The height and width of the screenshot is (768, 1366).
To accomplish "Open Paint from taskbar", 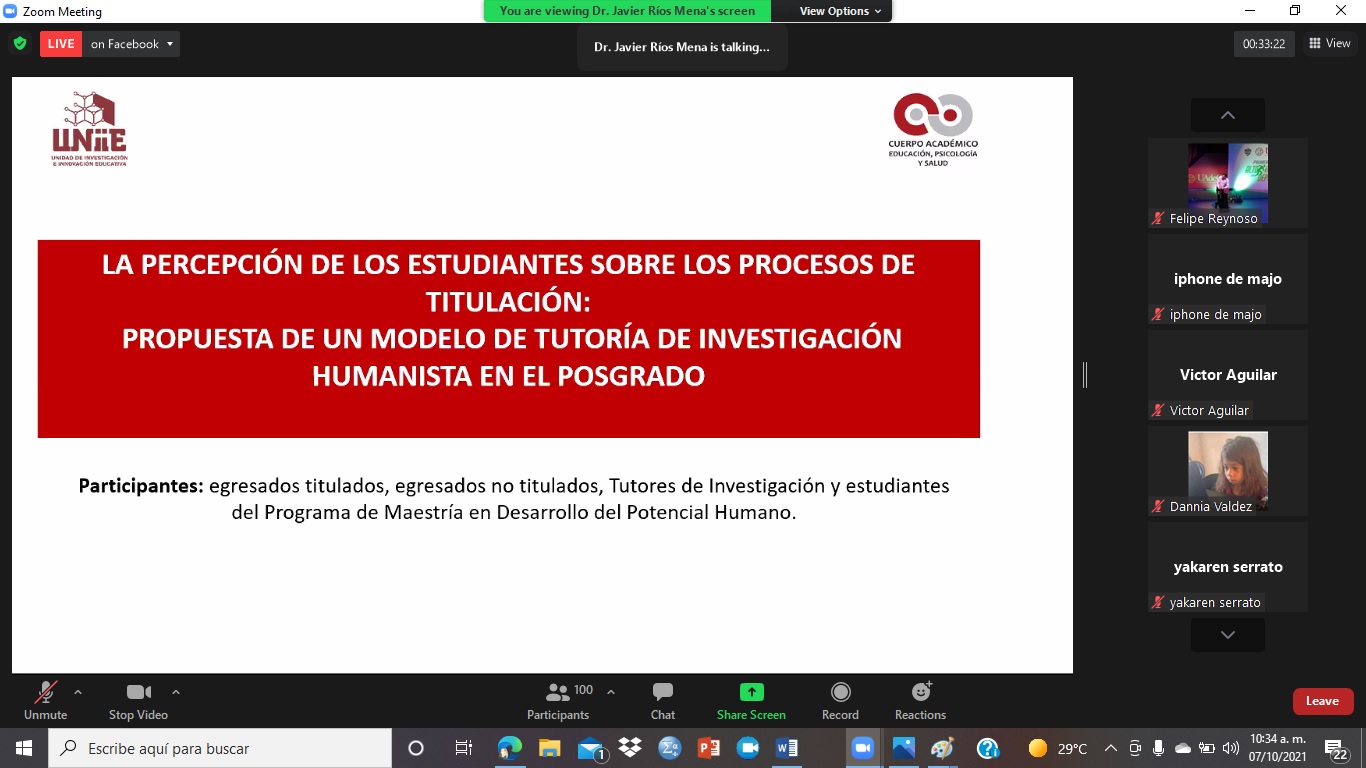I will [x=943, y=748].
